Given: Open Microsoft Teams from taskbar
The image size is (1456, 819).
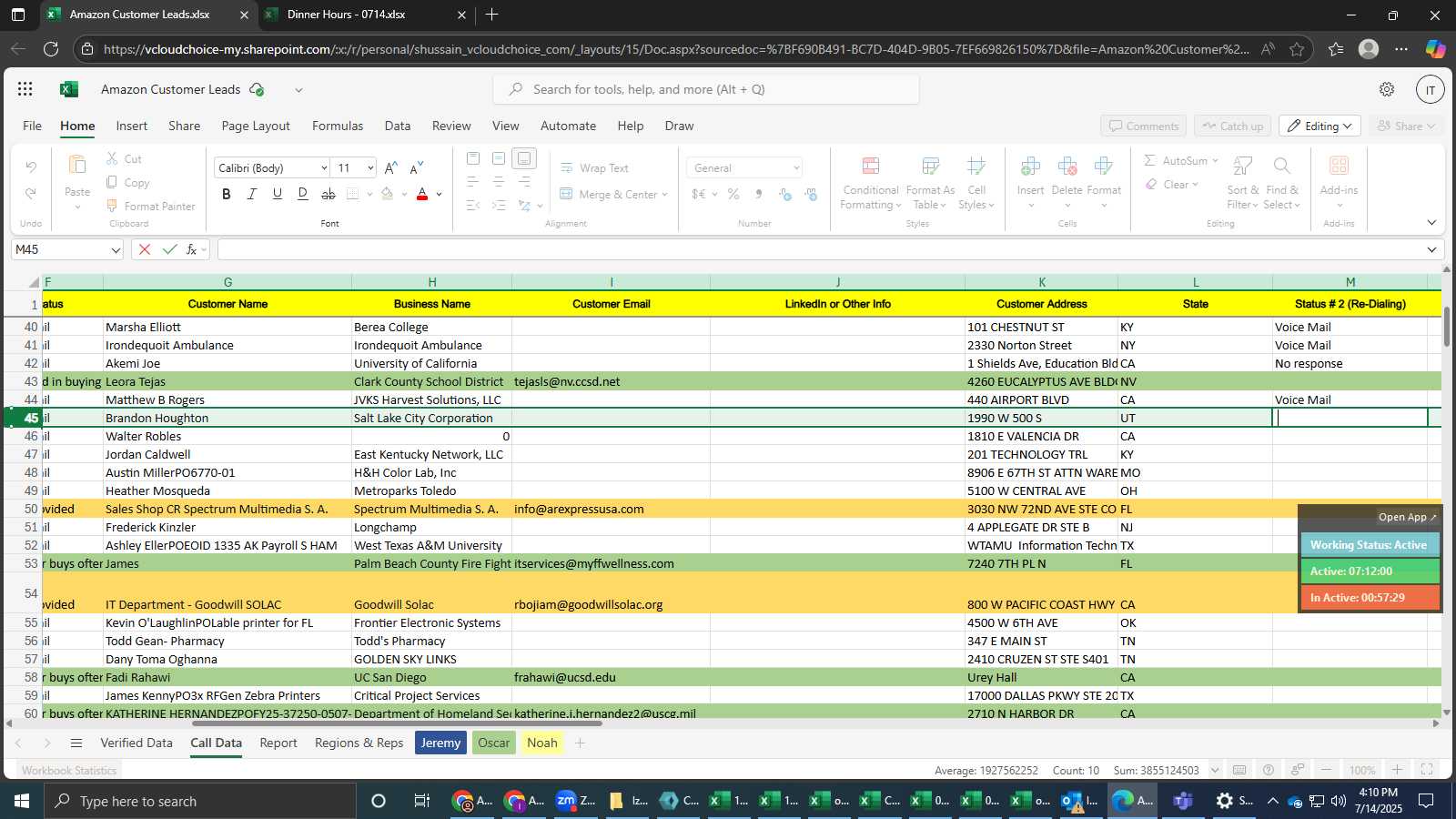Looking at the screenshot, I should tap(1182, 801).
